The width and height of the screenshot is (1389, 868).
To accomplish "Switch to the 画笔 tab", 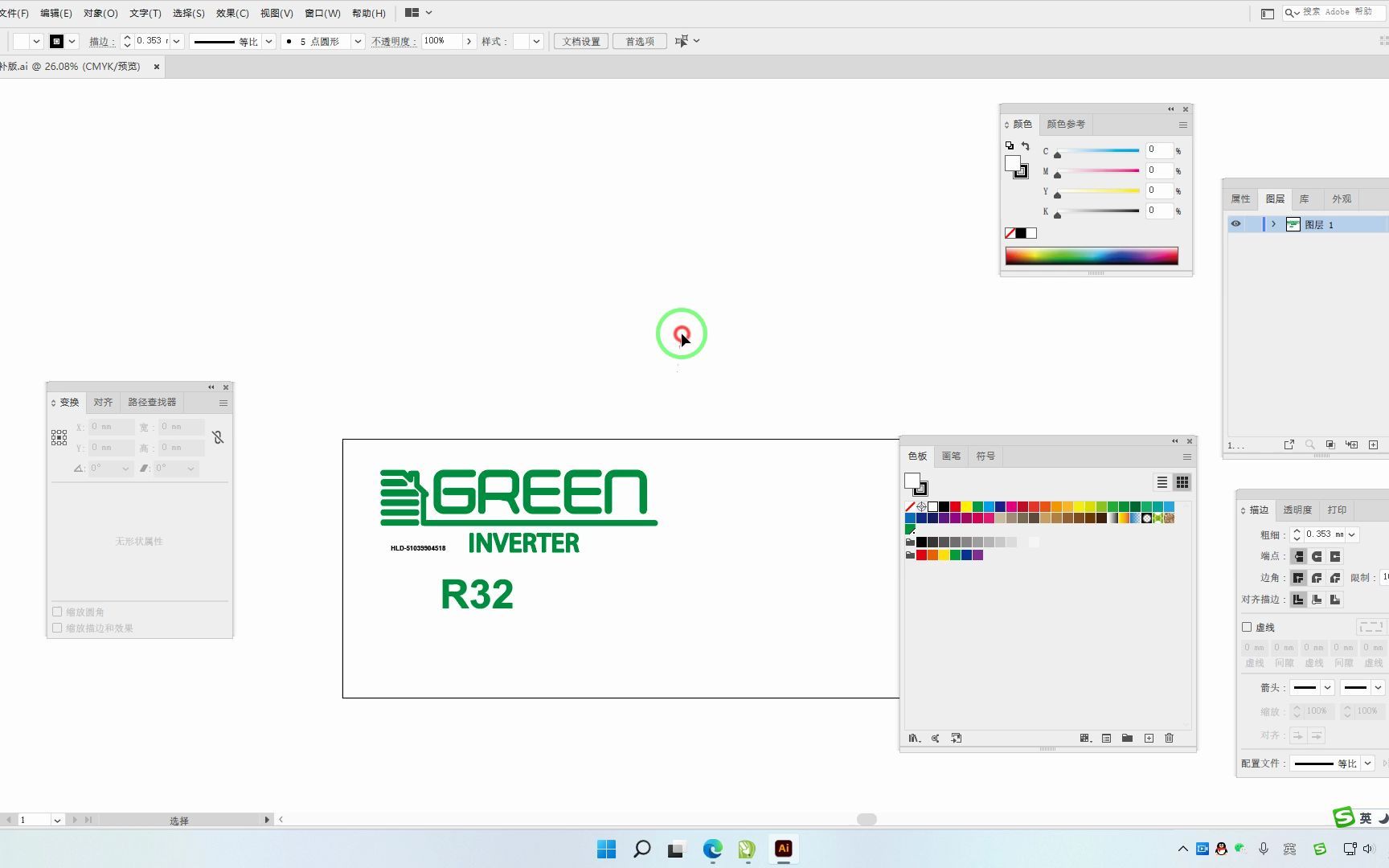I will 951,456.
